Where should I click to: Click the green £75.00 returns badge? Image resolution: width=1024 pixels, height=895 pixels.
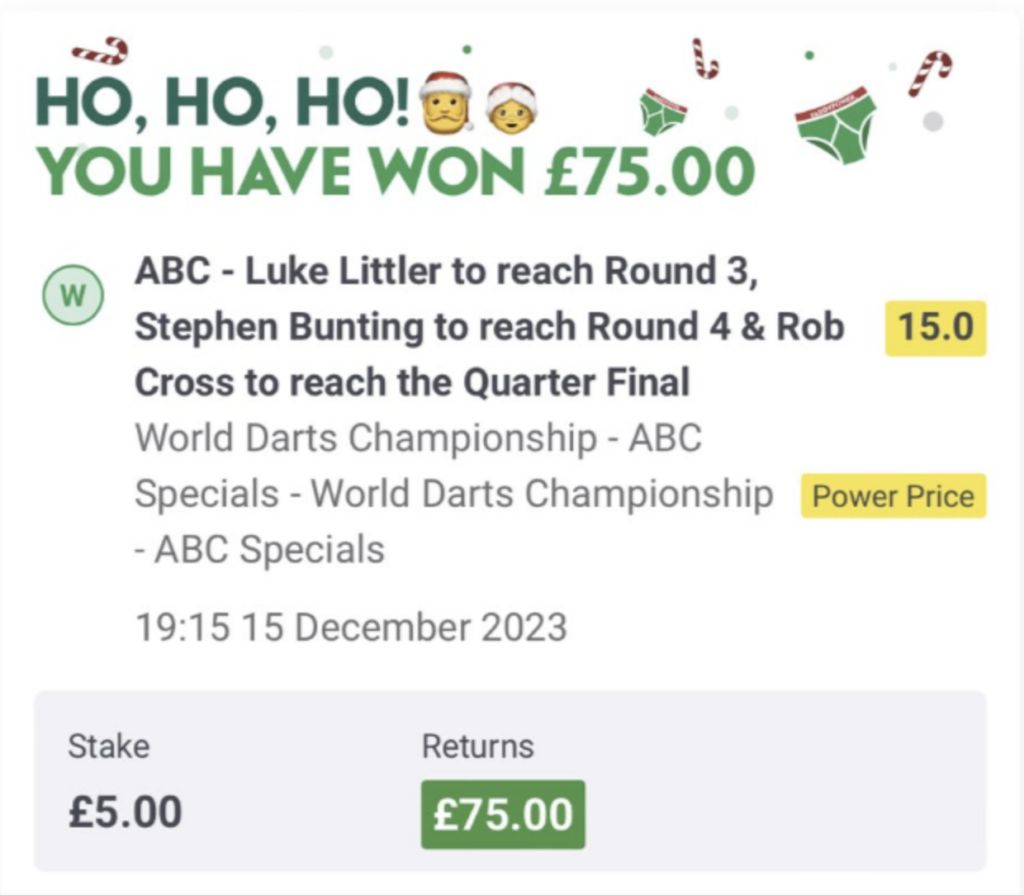(x=502, y=814)
